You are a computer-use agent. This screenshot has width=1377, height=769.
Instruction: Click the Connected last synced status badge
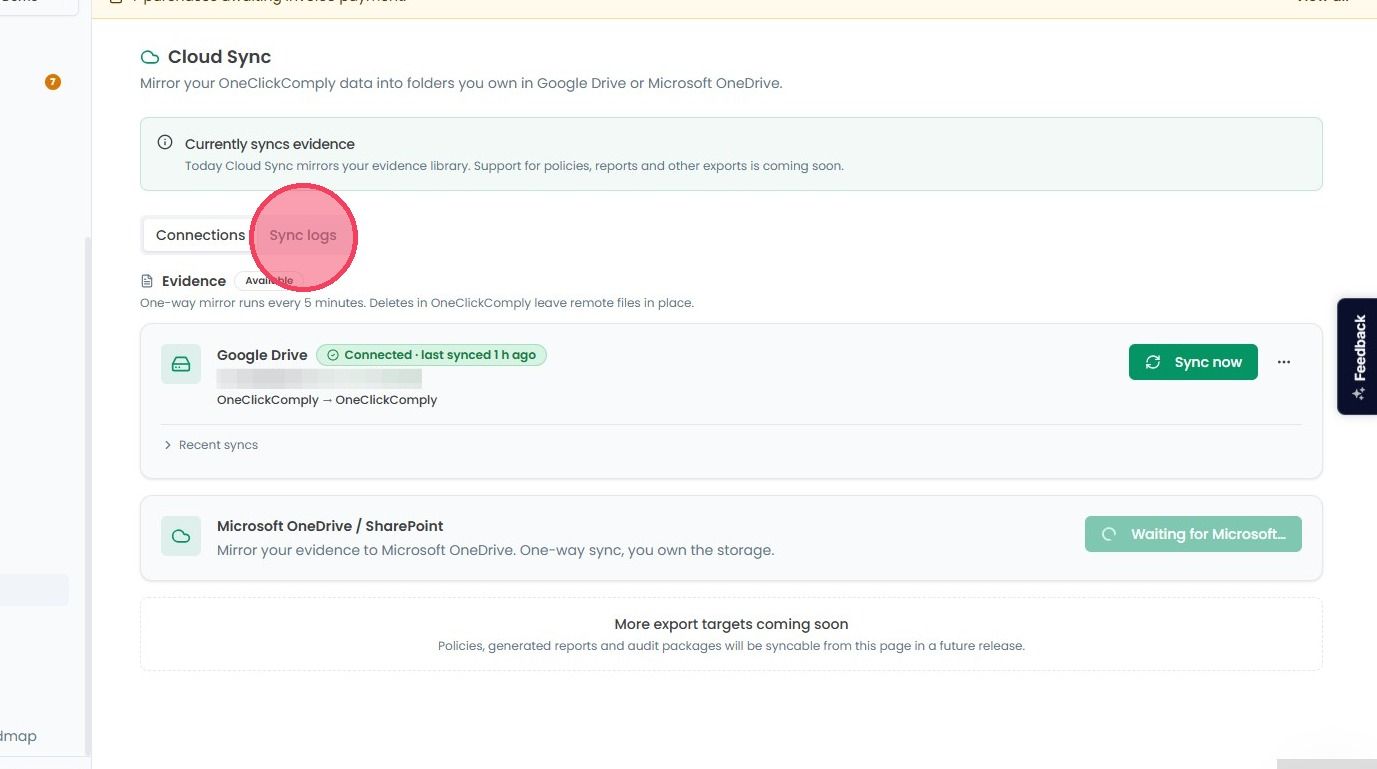coord(431,355)
